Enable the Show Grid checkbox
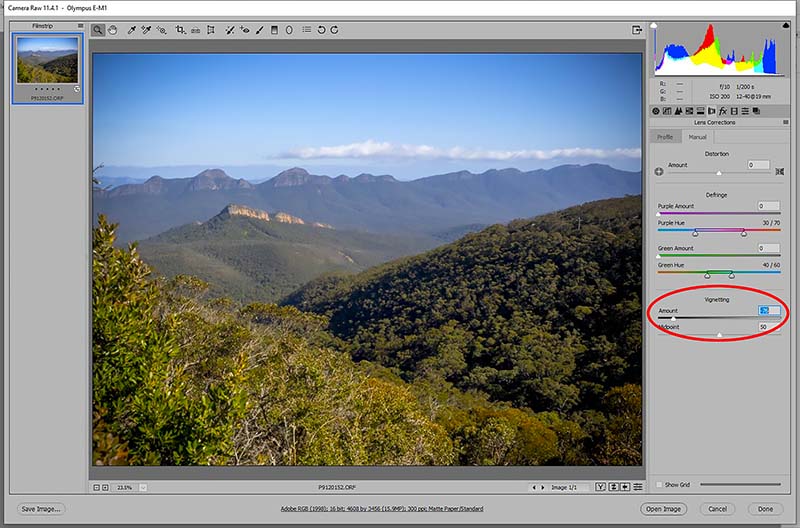Screen dimensions: 800x528 coord(659,485)
